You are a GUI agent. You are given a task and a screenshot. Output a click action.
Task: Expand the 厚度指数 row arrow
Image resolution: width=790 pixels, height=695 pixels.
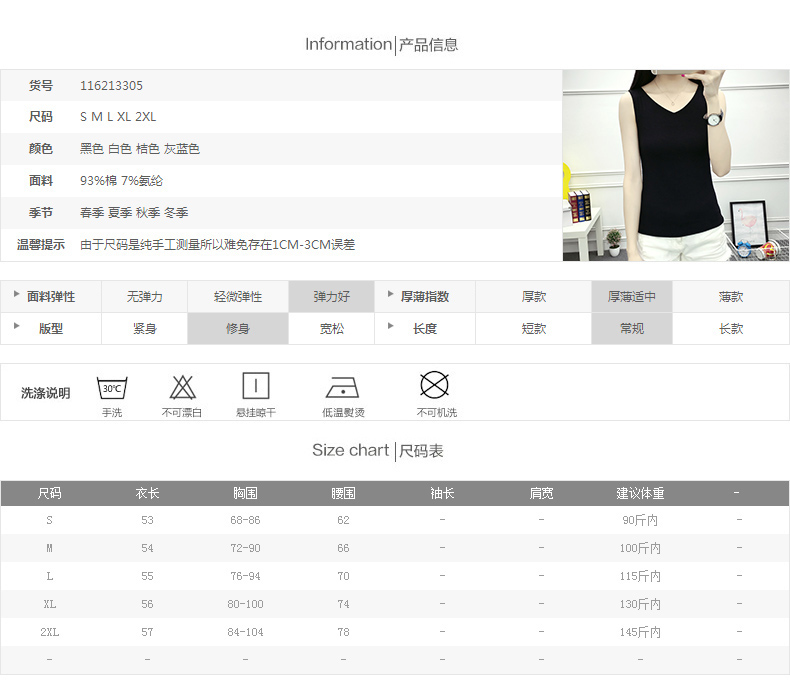pyautogui.click(x=390, y=296)
